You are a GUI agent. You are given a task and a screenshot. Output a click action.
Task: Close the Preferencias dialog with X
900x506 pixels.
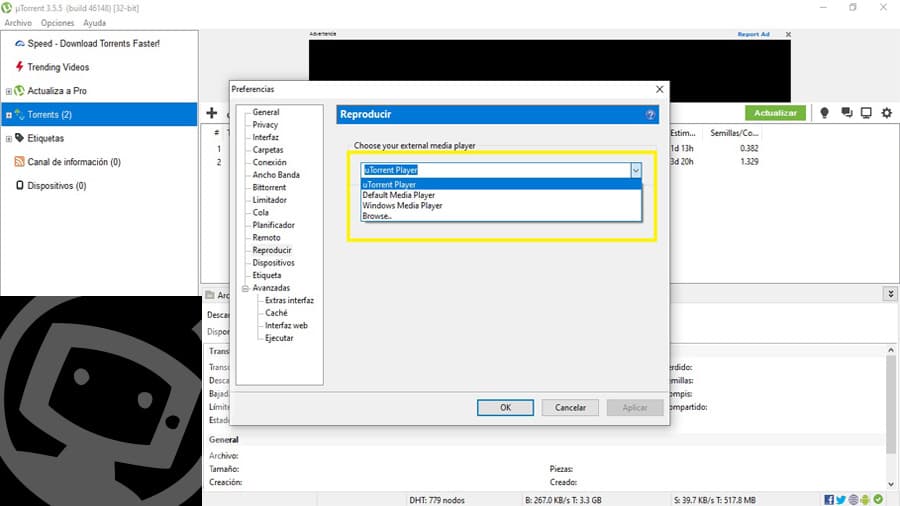(660, 89)
